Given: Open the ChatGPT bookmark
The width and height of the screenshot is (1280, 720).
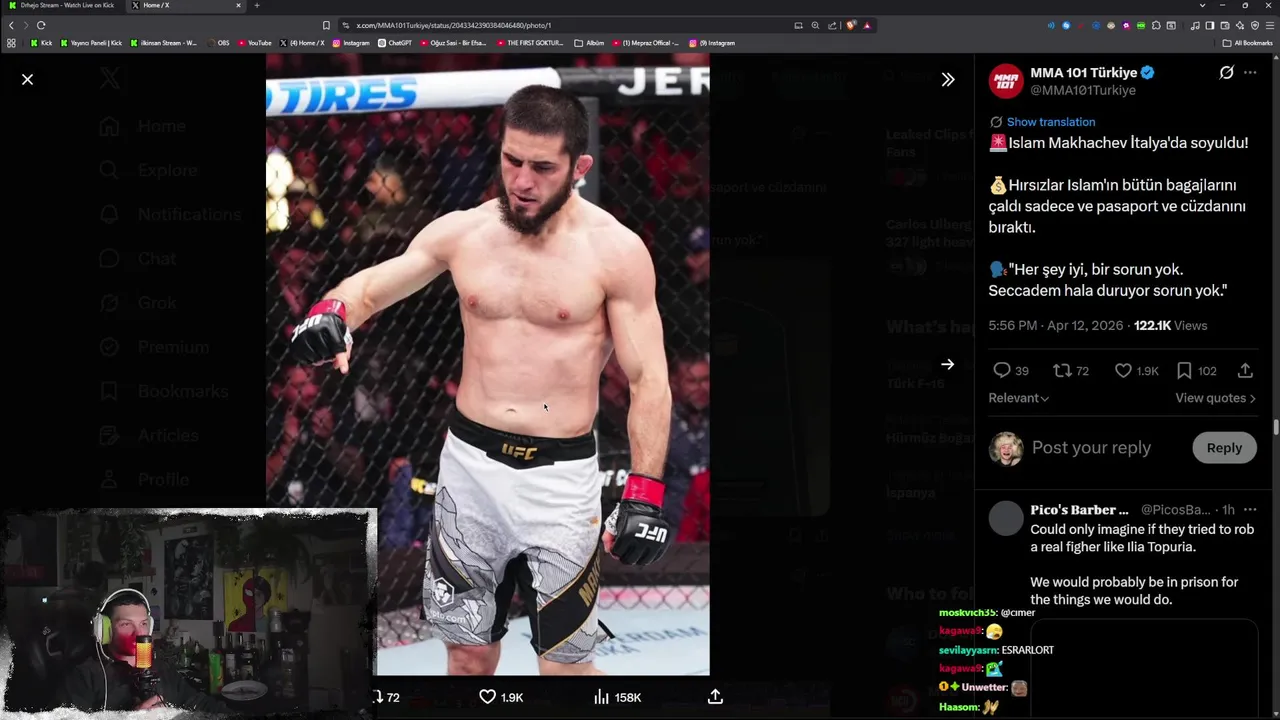Looking at the screenshot, I should [x=395, y=43].
